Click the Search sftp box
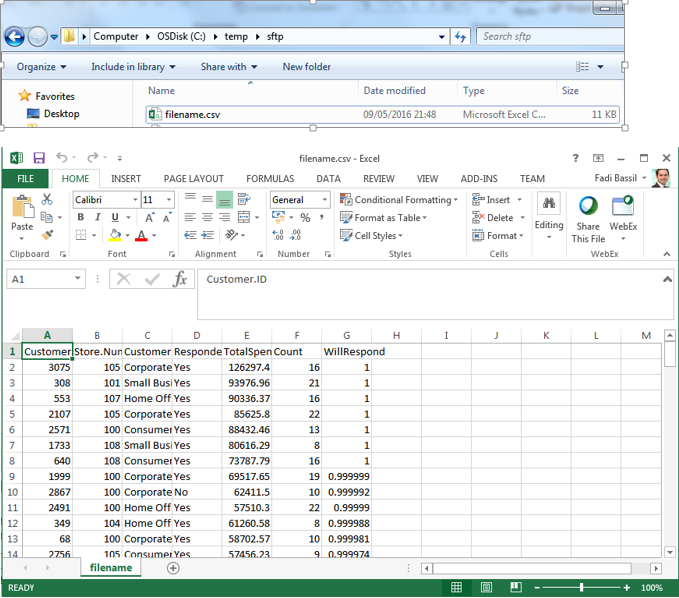Screen dimensions: 679x598 coord(551,36)
